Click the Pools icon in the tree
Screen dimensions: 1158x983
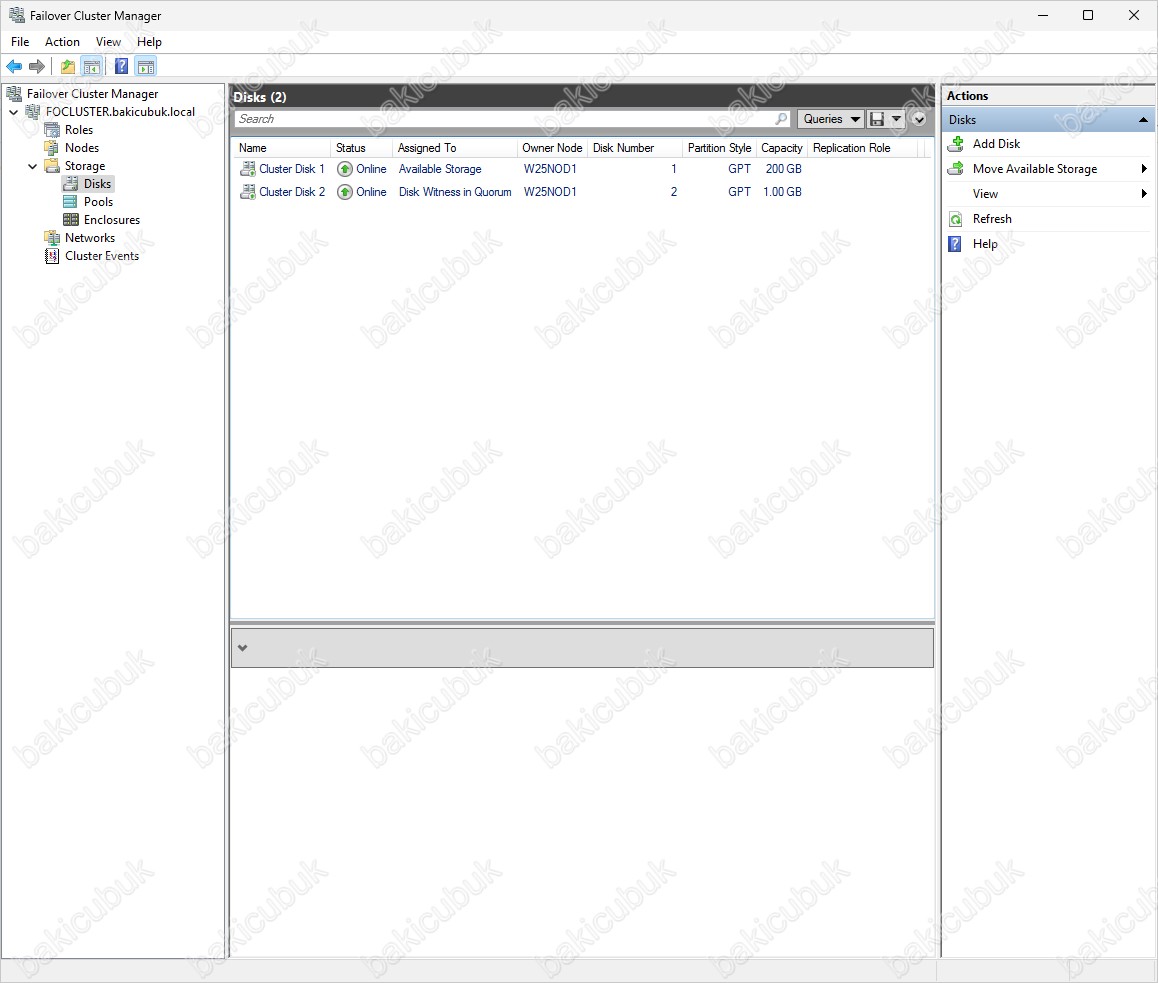coord(71,202)
